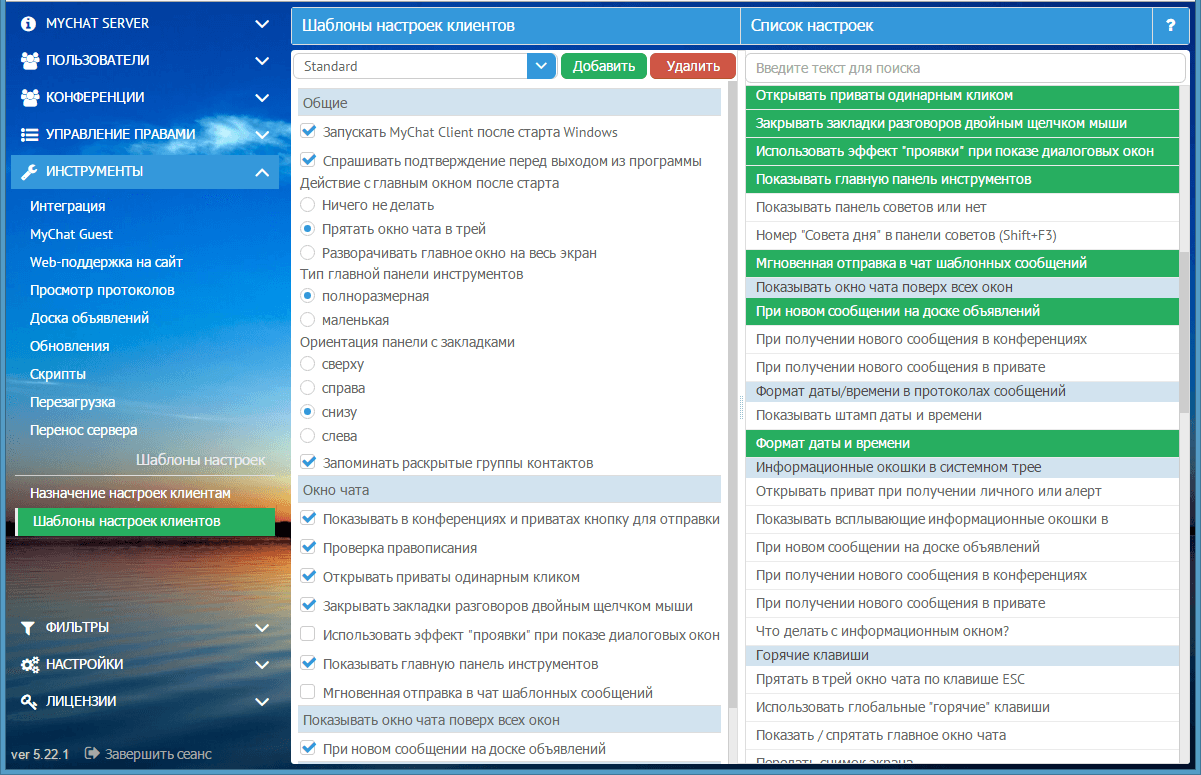Click the search field in Список настроек
1201x775 pixels.
pyautogui.click(x=964, y=68)
